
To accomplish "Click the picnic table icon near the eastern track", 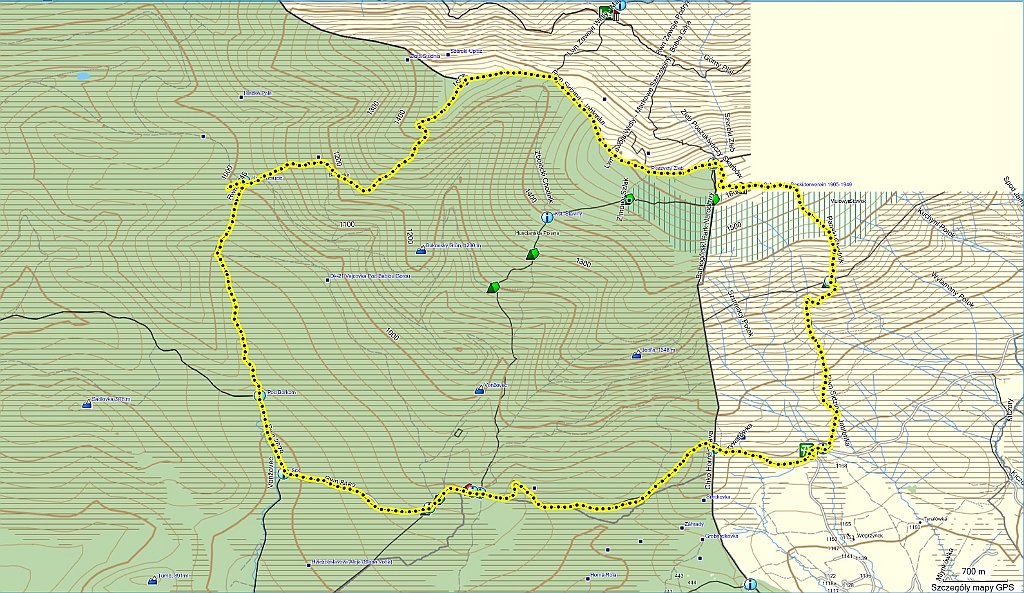I will pyautogui.click(x=805, y=448).
